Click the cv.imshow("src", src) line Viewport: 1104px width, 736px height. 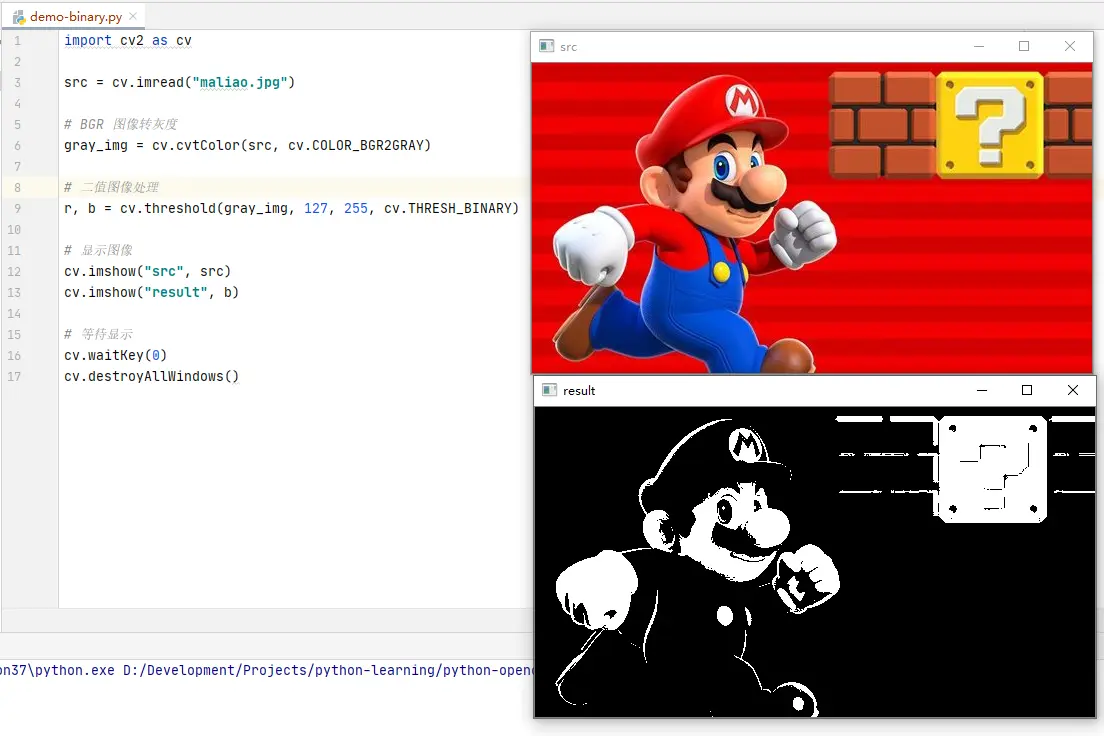pos(147,271)
